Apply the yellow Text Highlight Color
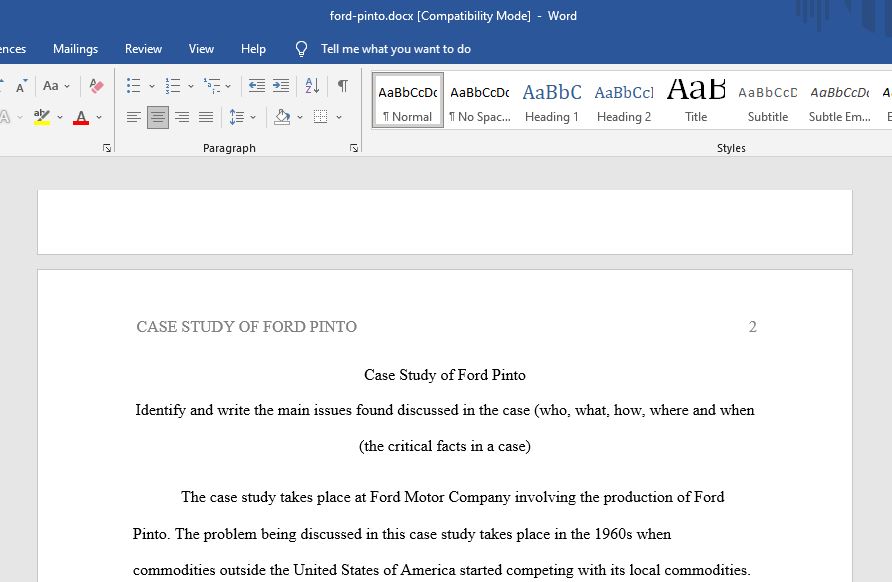 pyautogui.click(x=42, y=117)
